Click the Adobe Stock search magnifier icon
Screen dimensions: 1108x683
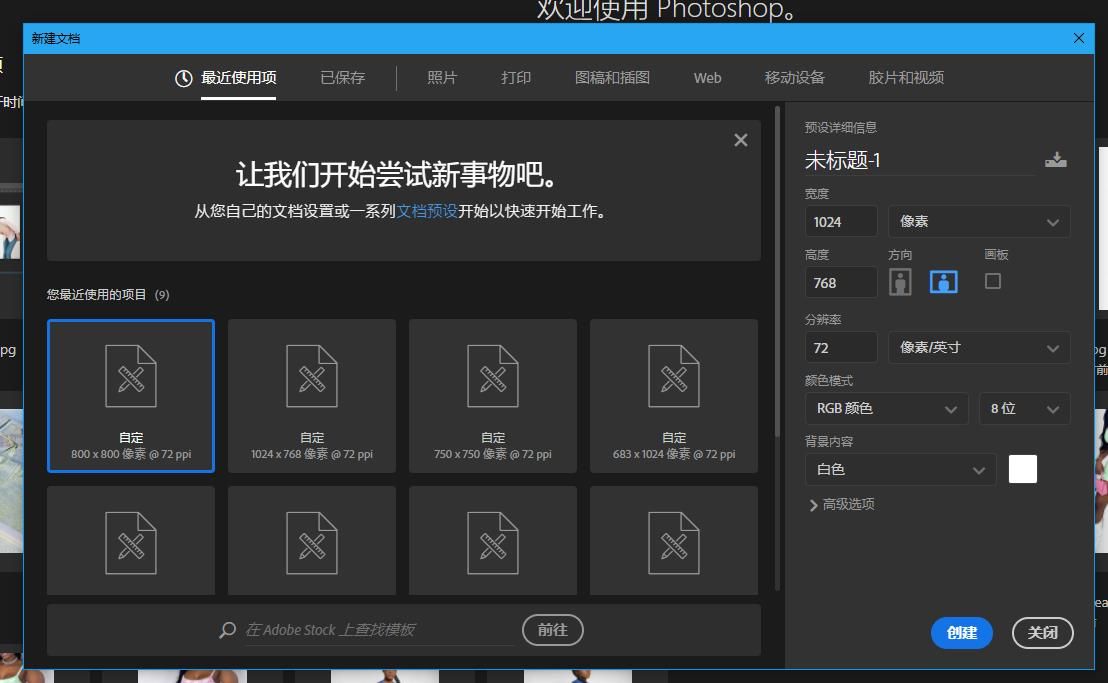click(226, 630)
